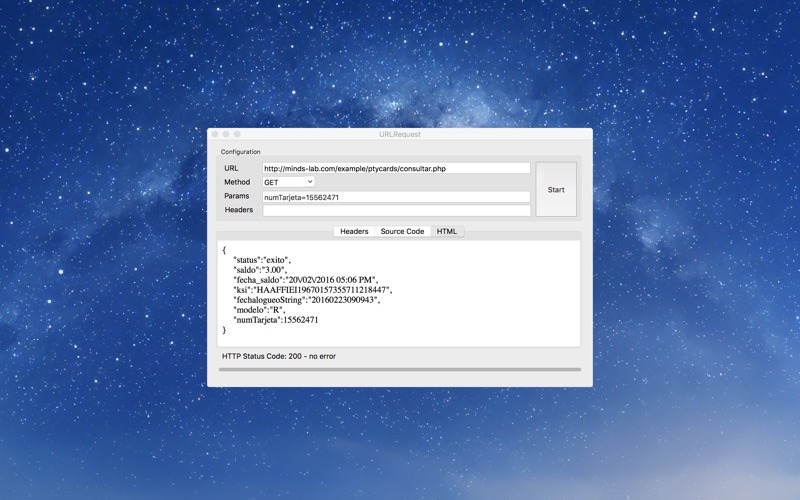Switch to the Headers response tab
The image size is (800, 500).
click(x=354, y=231)
